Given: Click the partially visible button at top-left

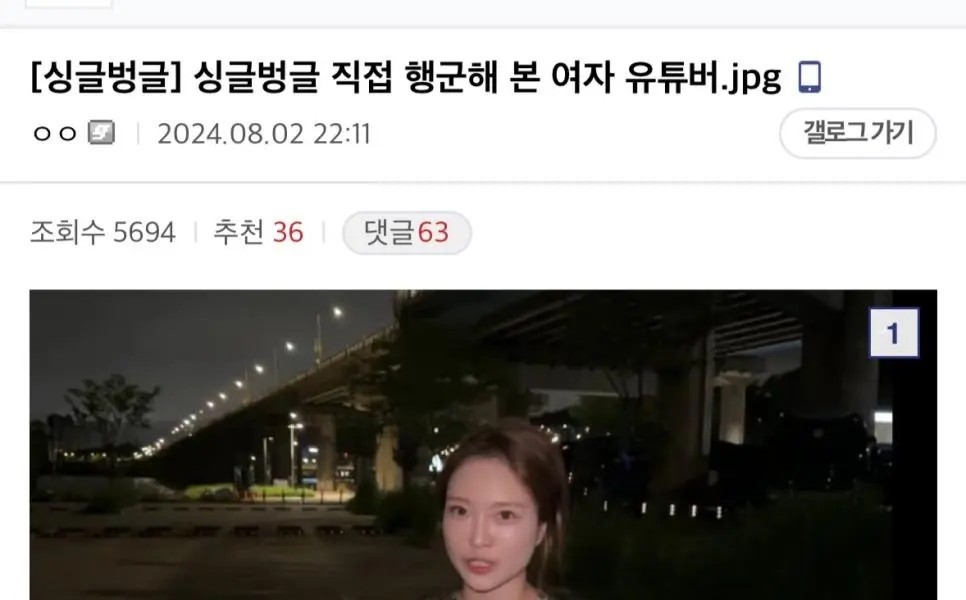Looking at the screenshot, I should coord(69,3).
